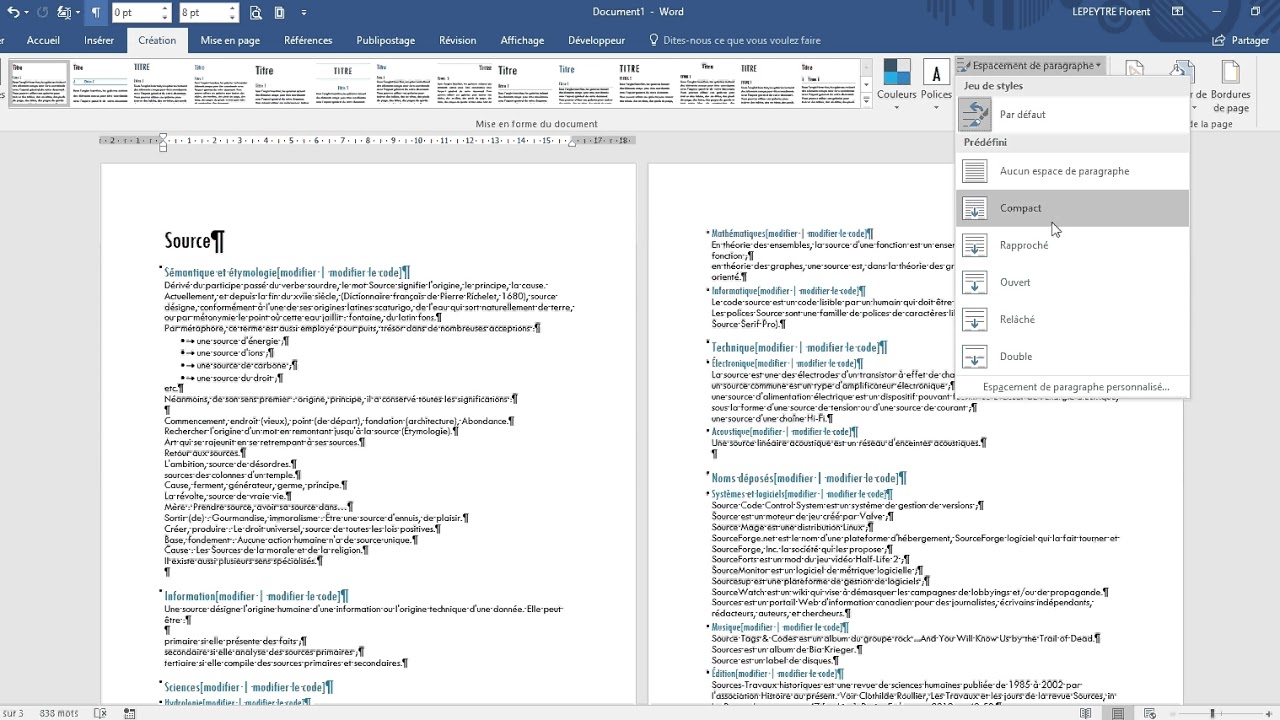Open Customize Quick Access Toolbar dropdown
Viewport: 1280px width, 720px height.
(x=303, y=12)
